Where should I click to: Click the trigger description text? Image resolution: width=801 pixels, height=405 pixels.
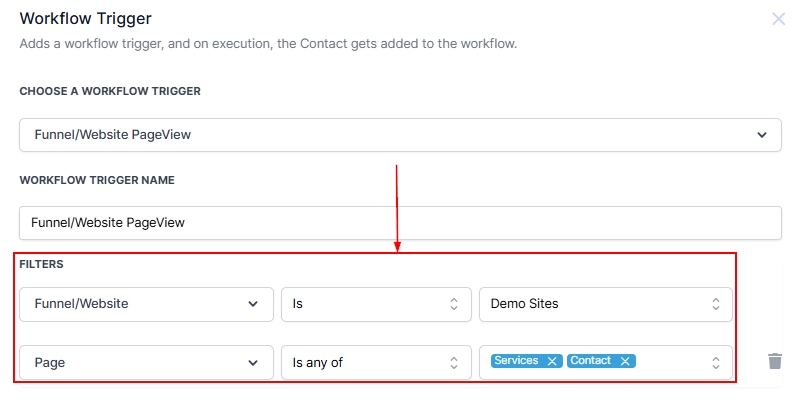point(268,45)
